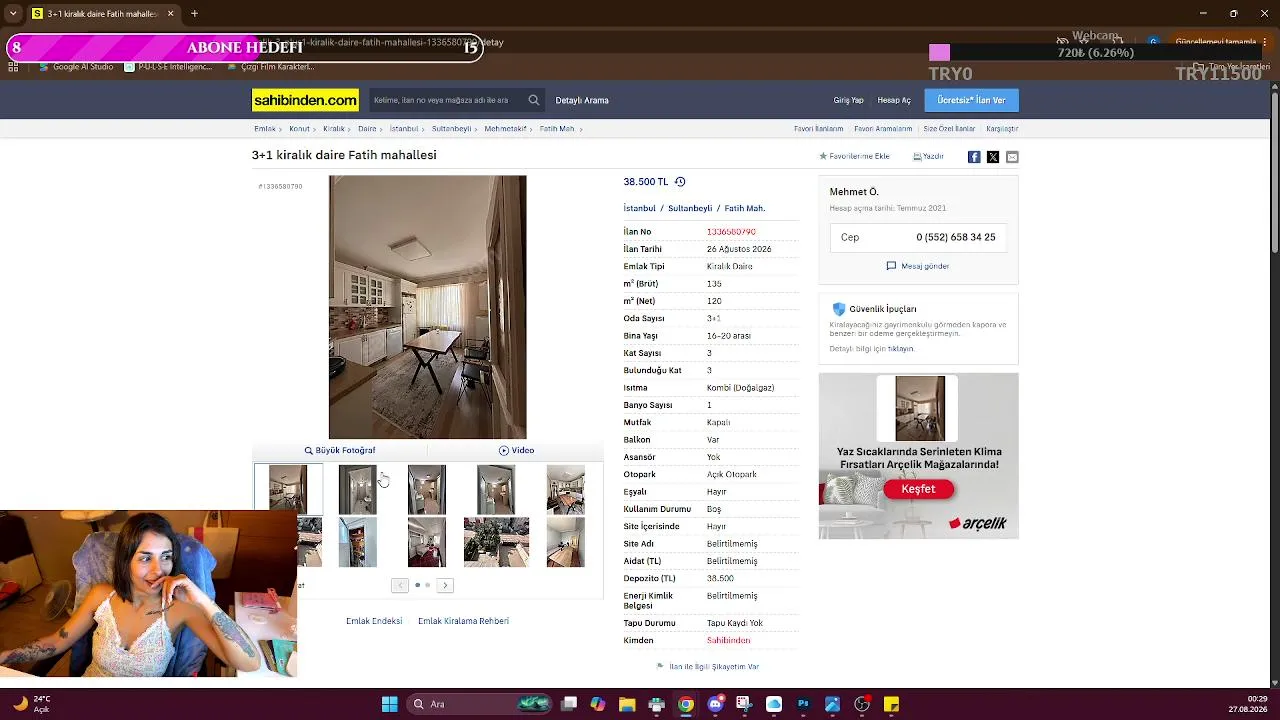1280x720 pixels.
Task: Select the first photo thumbnail in top row
Action: [288, 489]
